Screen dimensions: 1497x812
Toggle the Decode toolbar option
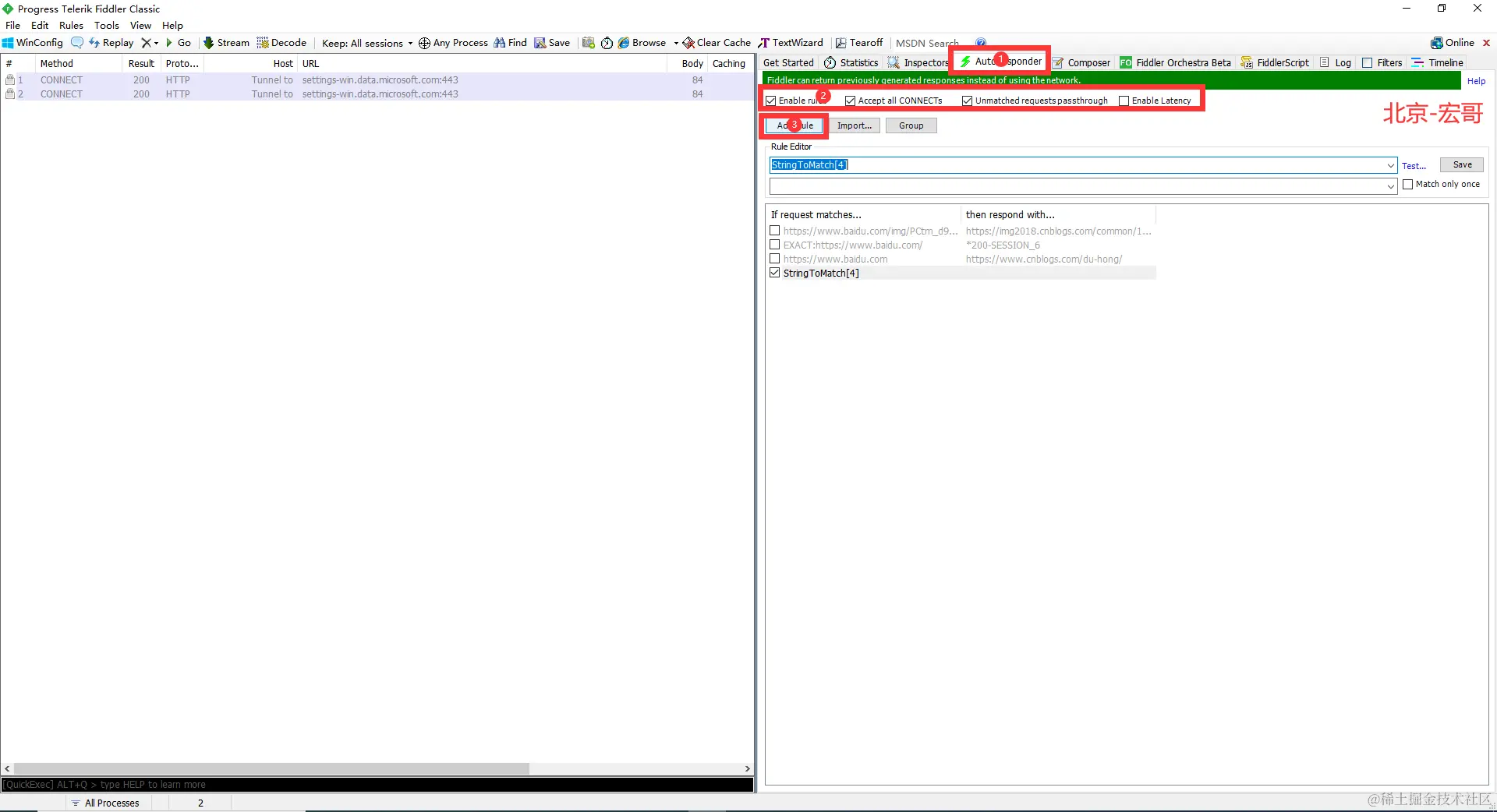pyautogui.click(x=281, y=43)
